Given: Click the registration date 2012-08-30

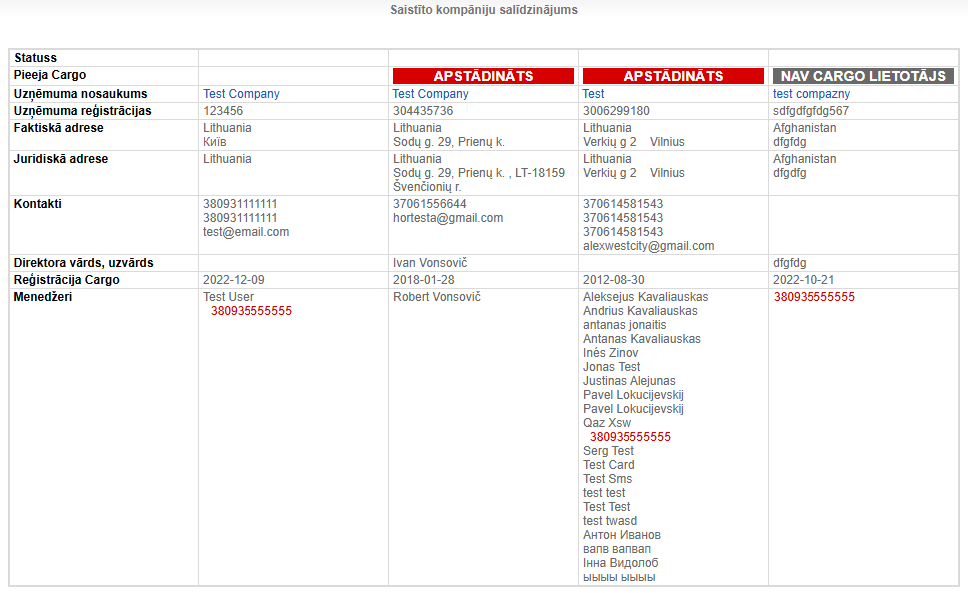Looking at the screenshot, I should coord(614,280).
